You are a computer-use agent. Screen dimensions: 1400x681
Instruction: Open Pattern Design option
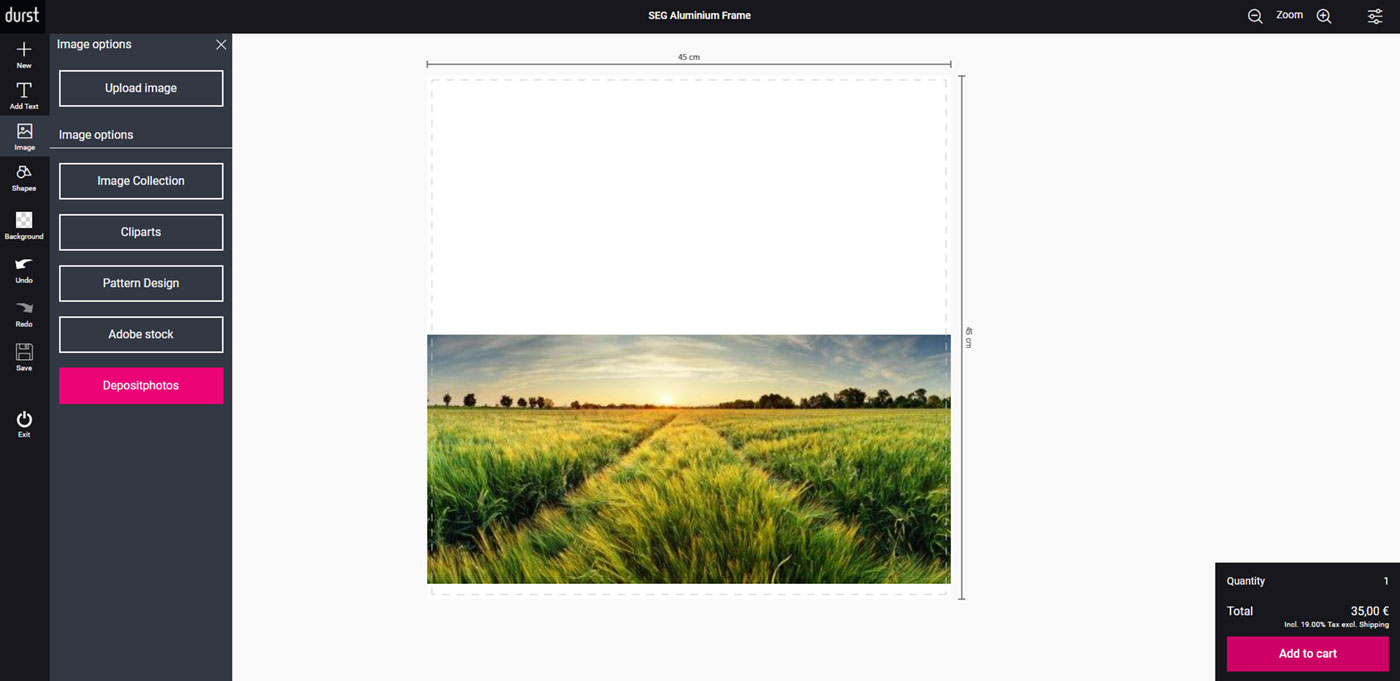click(141, 283)
